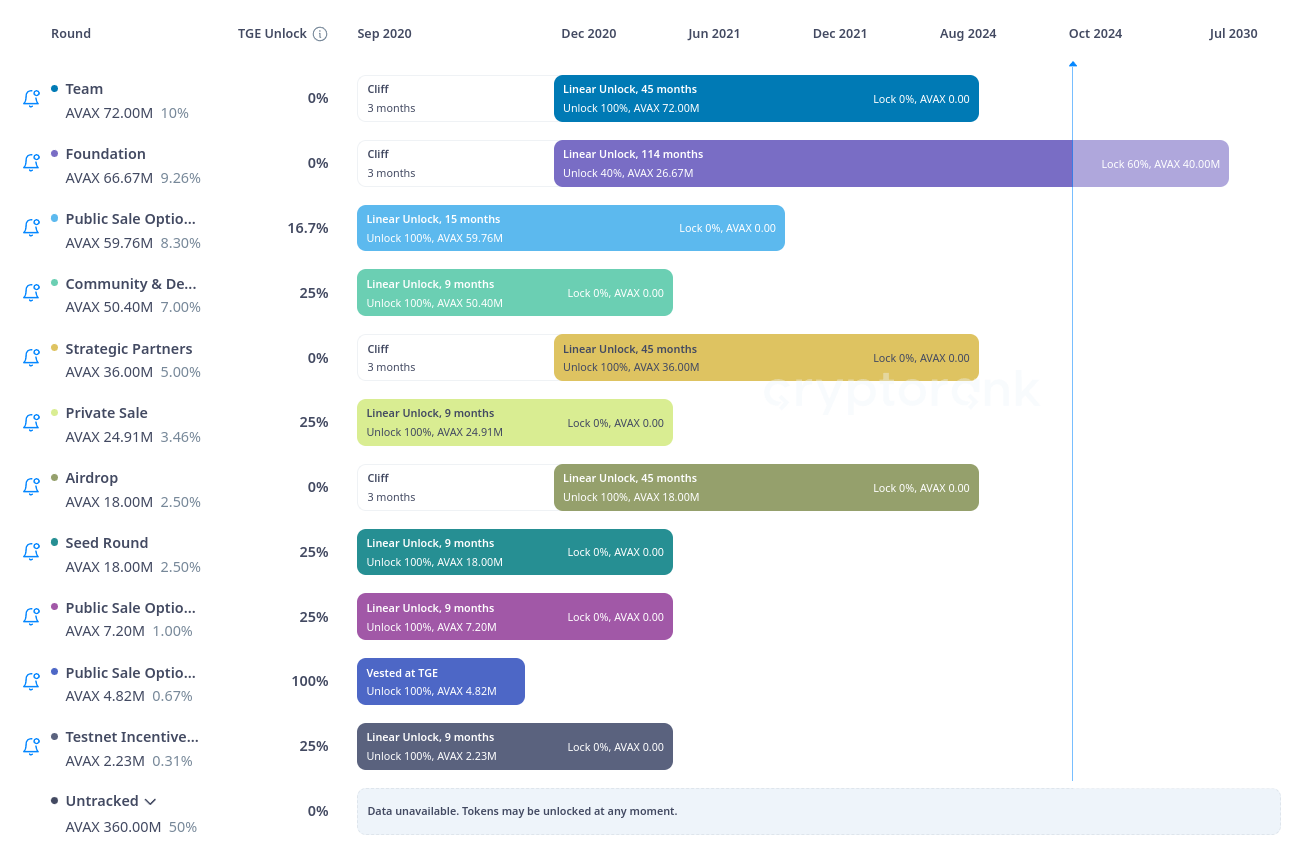
Task: Click the Airdrop AVAX 18.00M unlock bar
Action: point(766,487)
